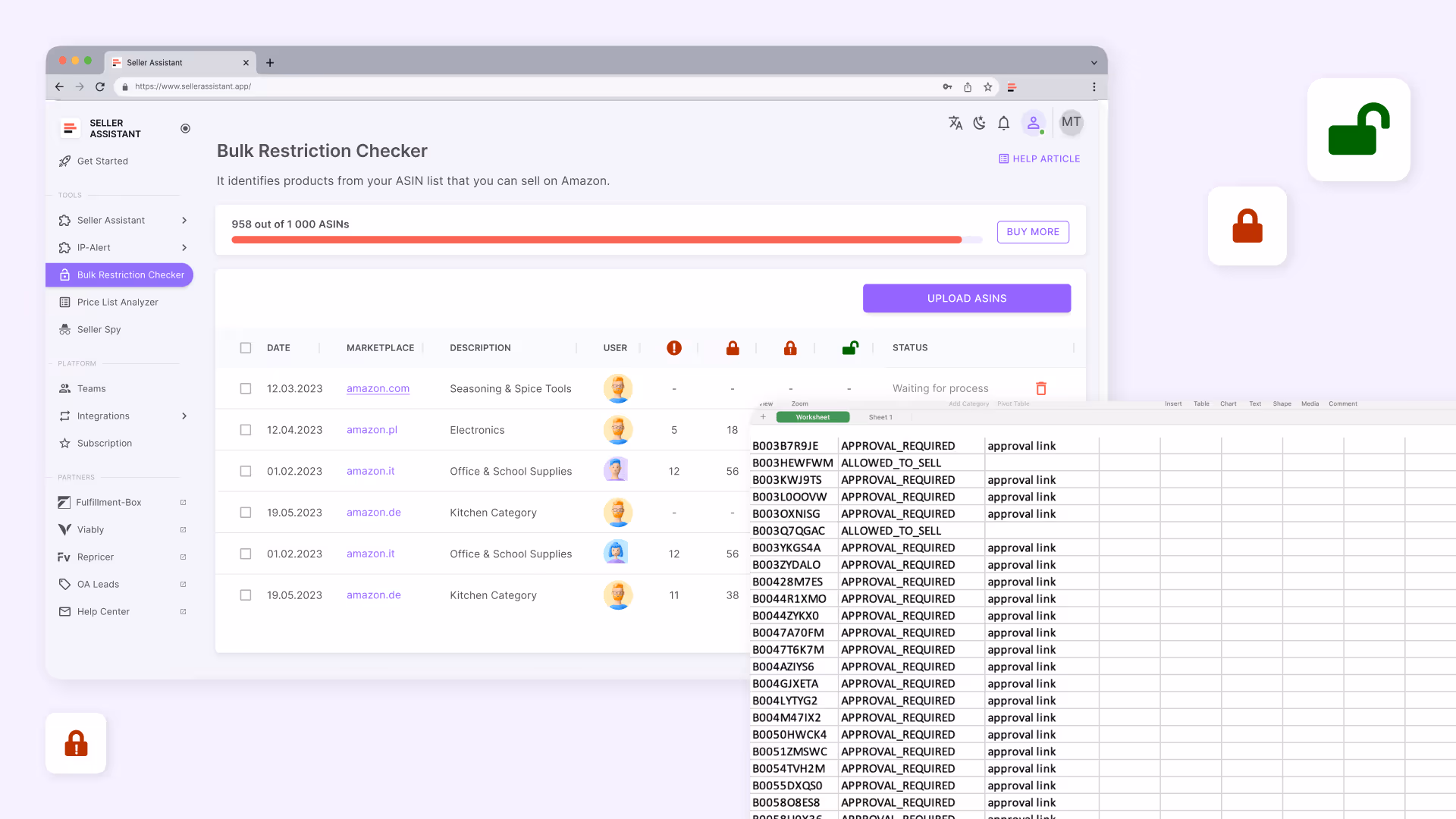Screen dimensions: 1456x819
Task: Add new browser tab
Action: 270,63
